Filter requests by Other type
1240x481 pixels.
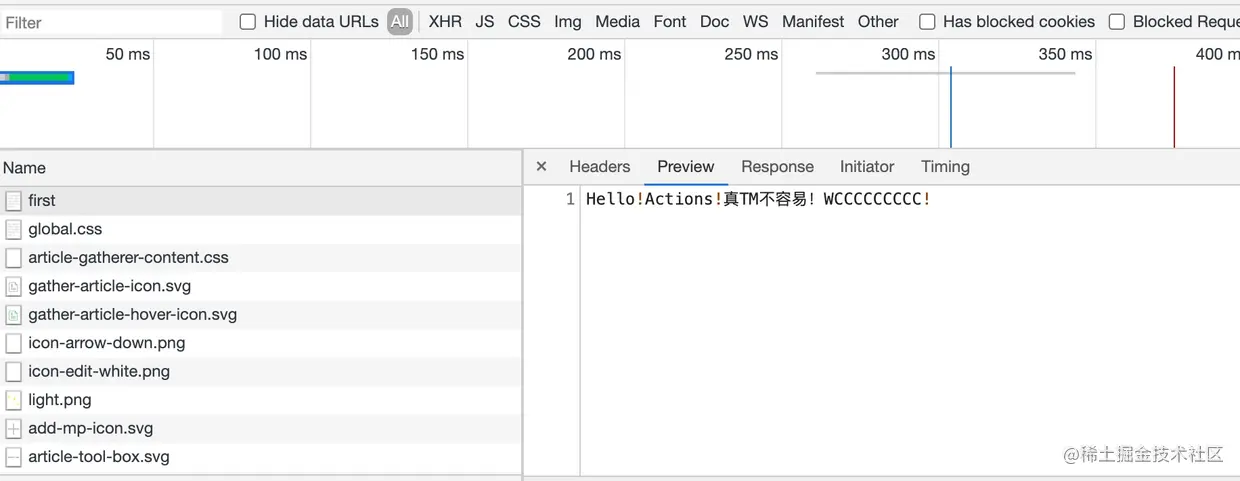(x=878, y=22)
